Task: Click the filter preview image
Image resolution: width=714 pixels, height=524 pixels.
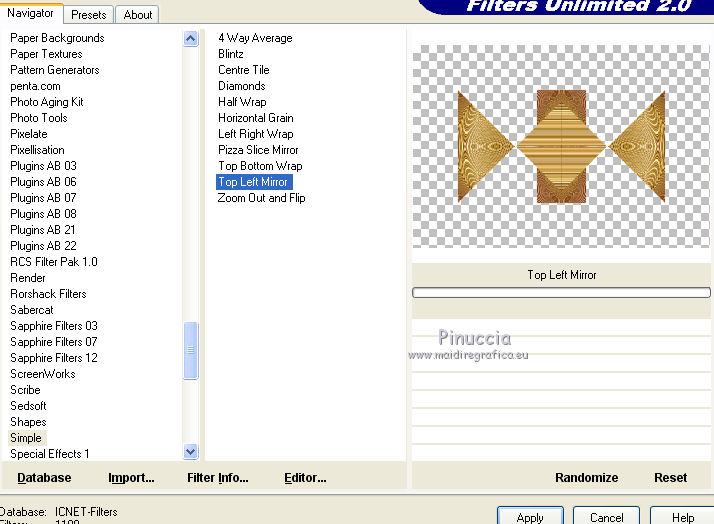Action: click(x=561, y=146)
